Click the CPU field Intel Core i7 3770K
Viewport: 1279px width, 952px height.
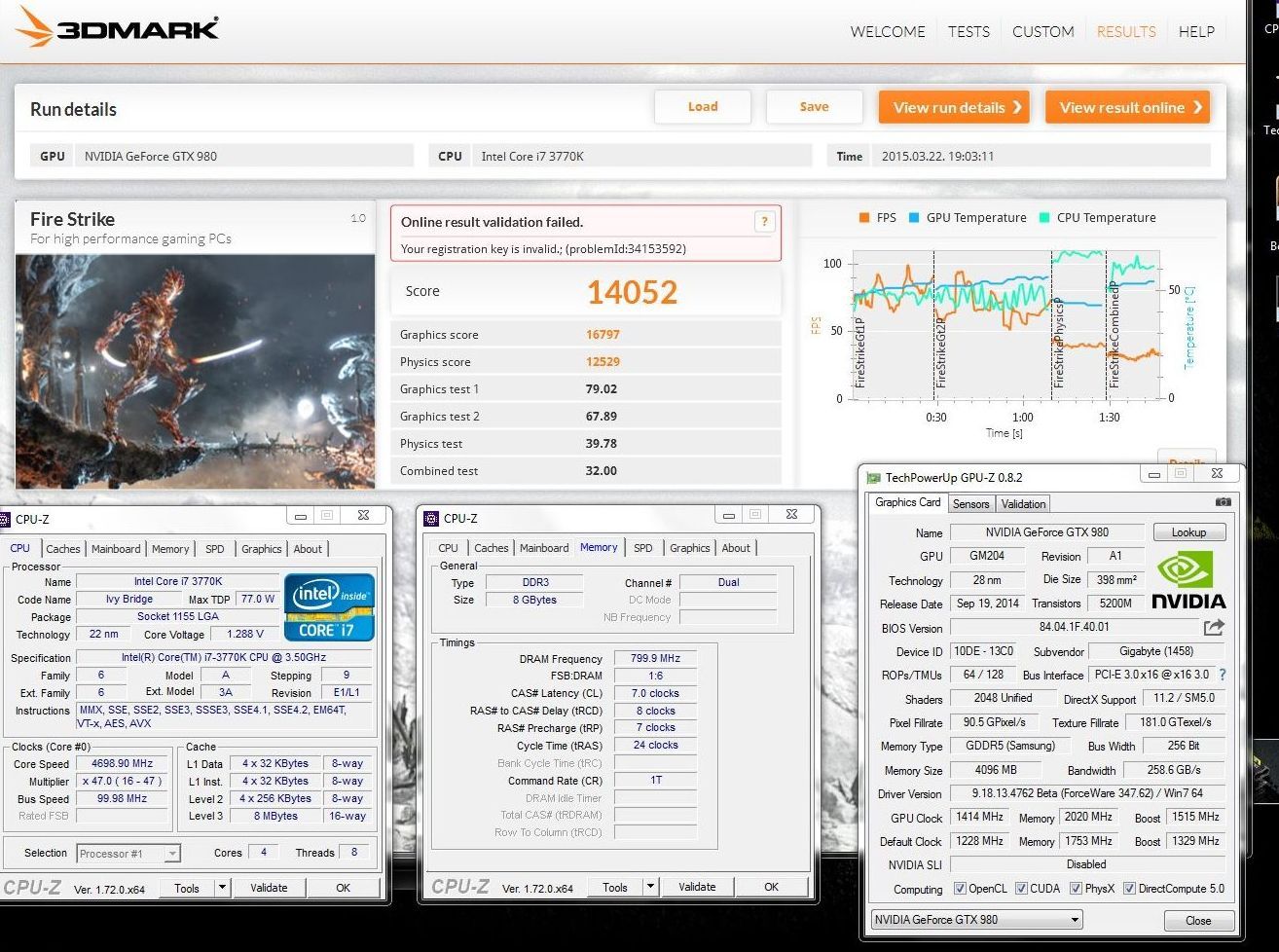click(x=643, y=156)
